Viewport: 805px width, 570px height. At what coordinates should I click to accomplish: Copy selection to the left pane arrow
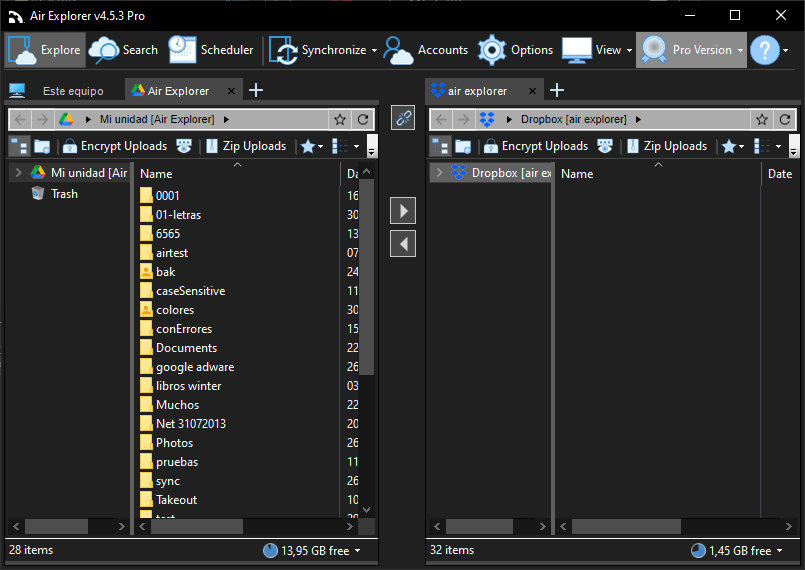403,243
